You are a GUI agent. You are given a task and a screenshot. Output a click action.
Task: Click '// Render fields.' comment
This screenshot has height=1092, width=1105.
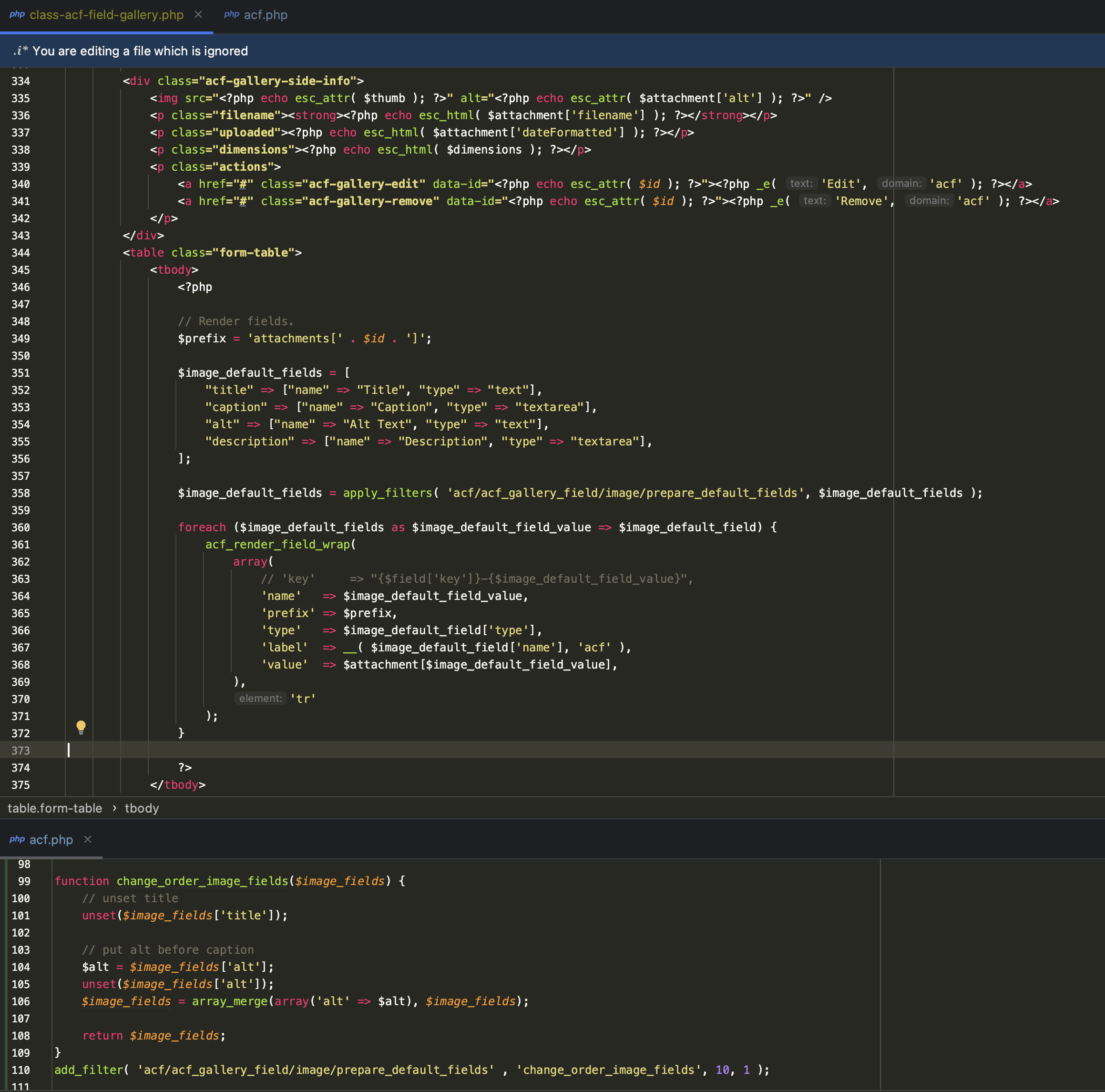pos(235,321)
